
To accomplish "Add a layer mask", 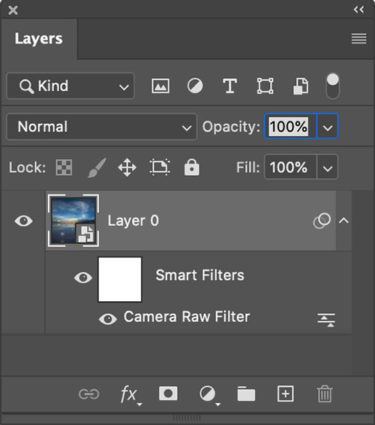I will (168, 394).
